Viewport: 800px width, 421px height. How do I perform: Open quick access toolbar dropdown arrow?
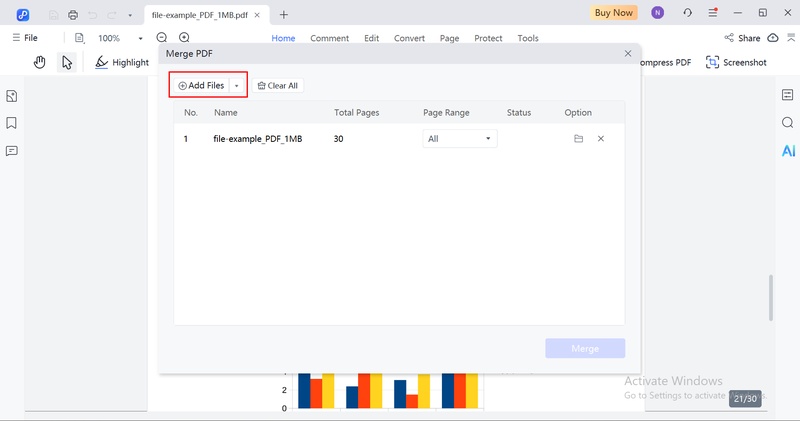pos(130,16)
